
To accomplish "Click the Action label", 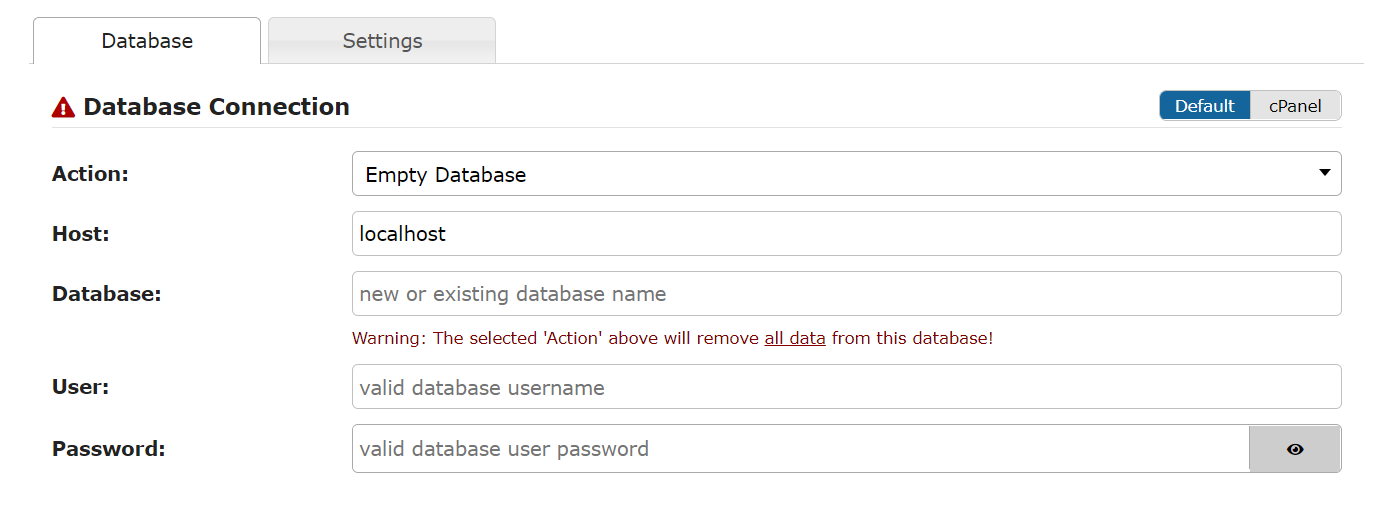I will [90, 174].
